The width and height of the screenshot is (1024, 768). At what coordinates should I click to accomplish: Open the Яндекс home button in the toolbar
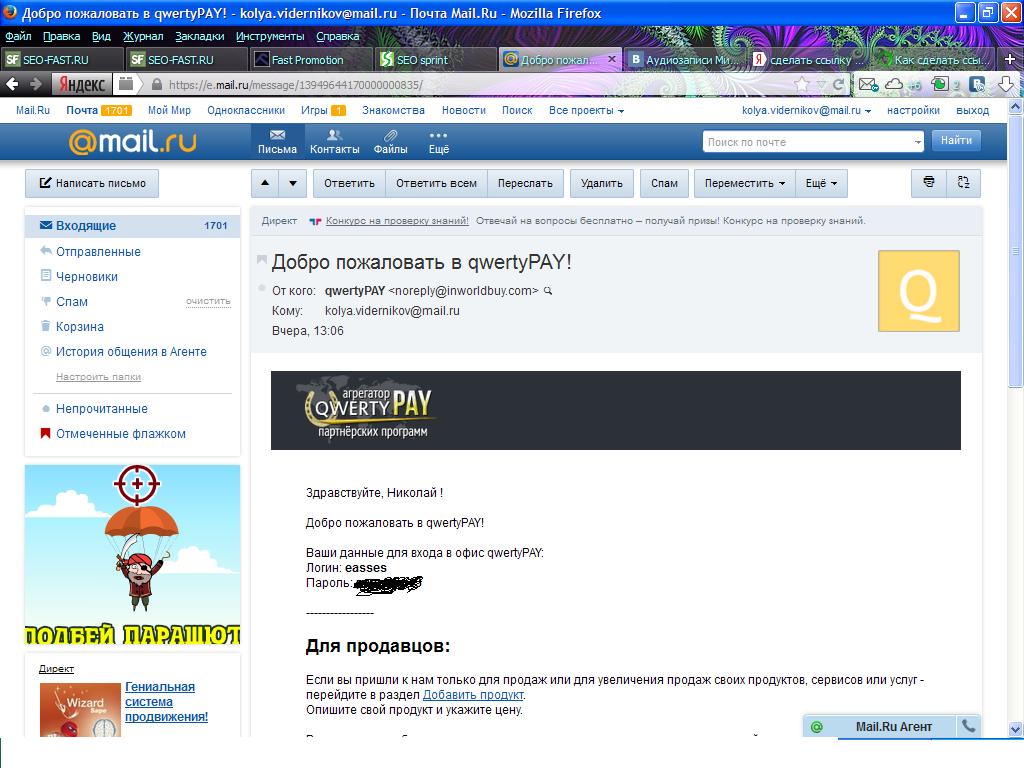click(x=82, y=84)
